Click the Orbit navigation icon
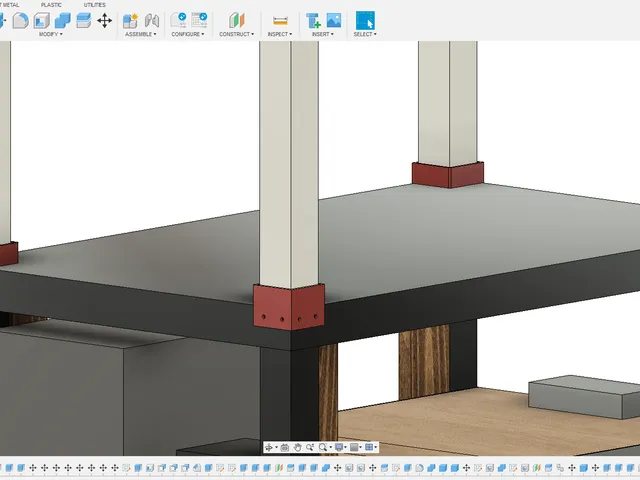Image resolution: width=640 pixels, height=480 pixels. click(x=269, y=447)
